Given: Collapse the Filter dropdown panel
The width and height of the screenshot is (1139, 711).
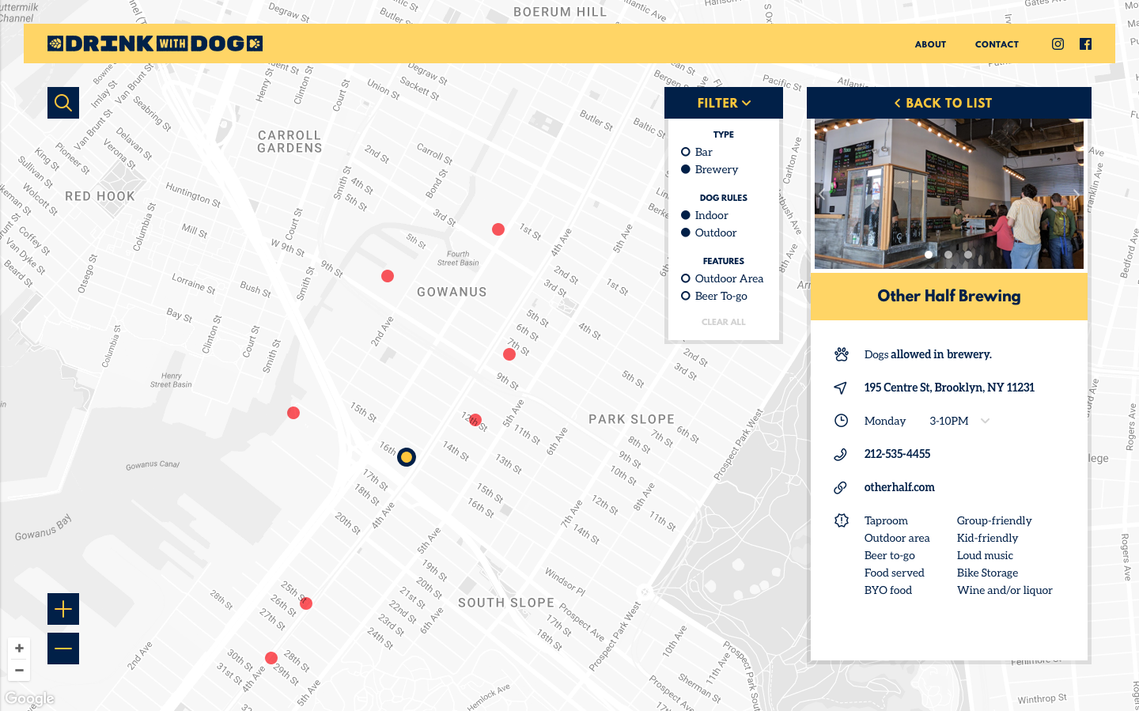Looking at the screenshot, I should click(x=723, y=103).
